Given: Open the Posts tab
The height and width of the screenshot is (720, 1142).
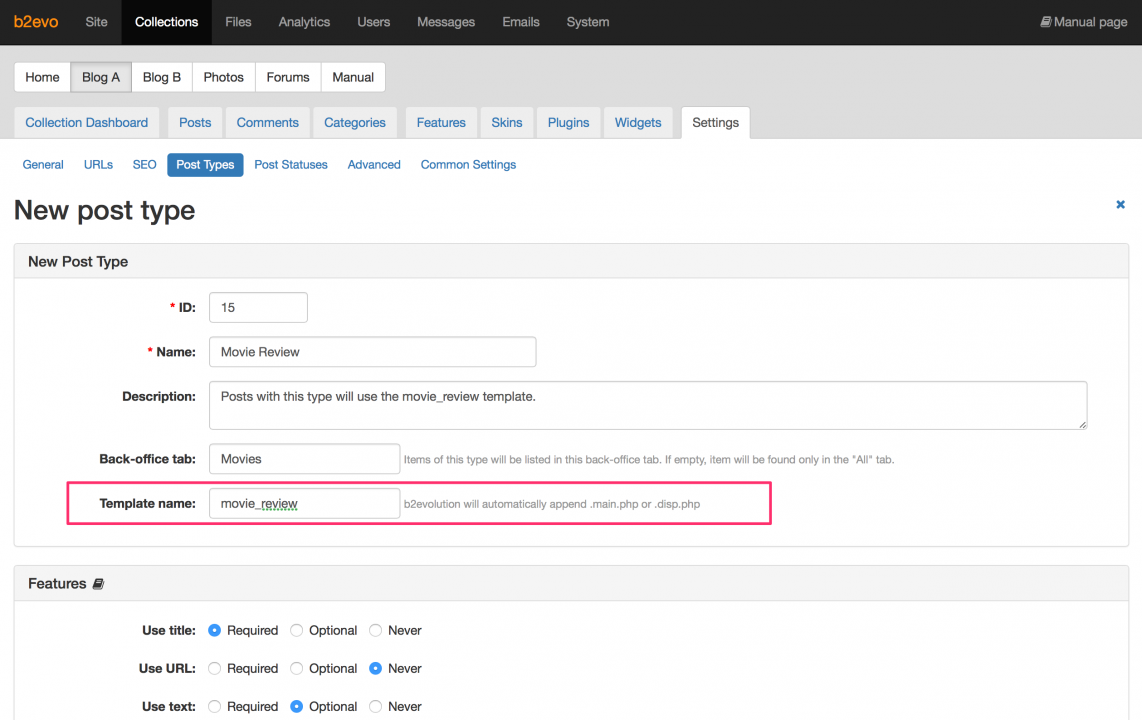Looking at the screenshot, I should pyautogui.click(x=195, y=122).
